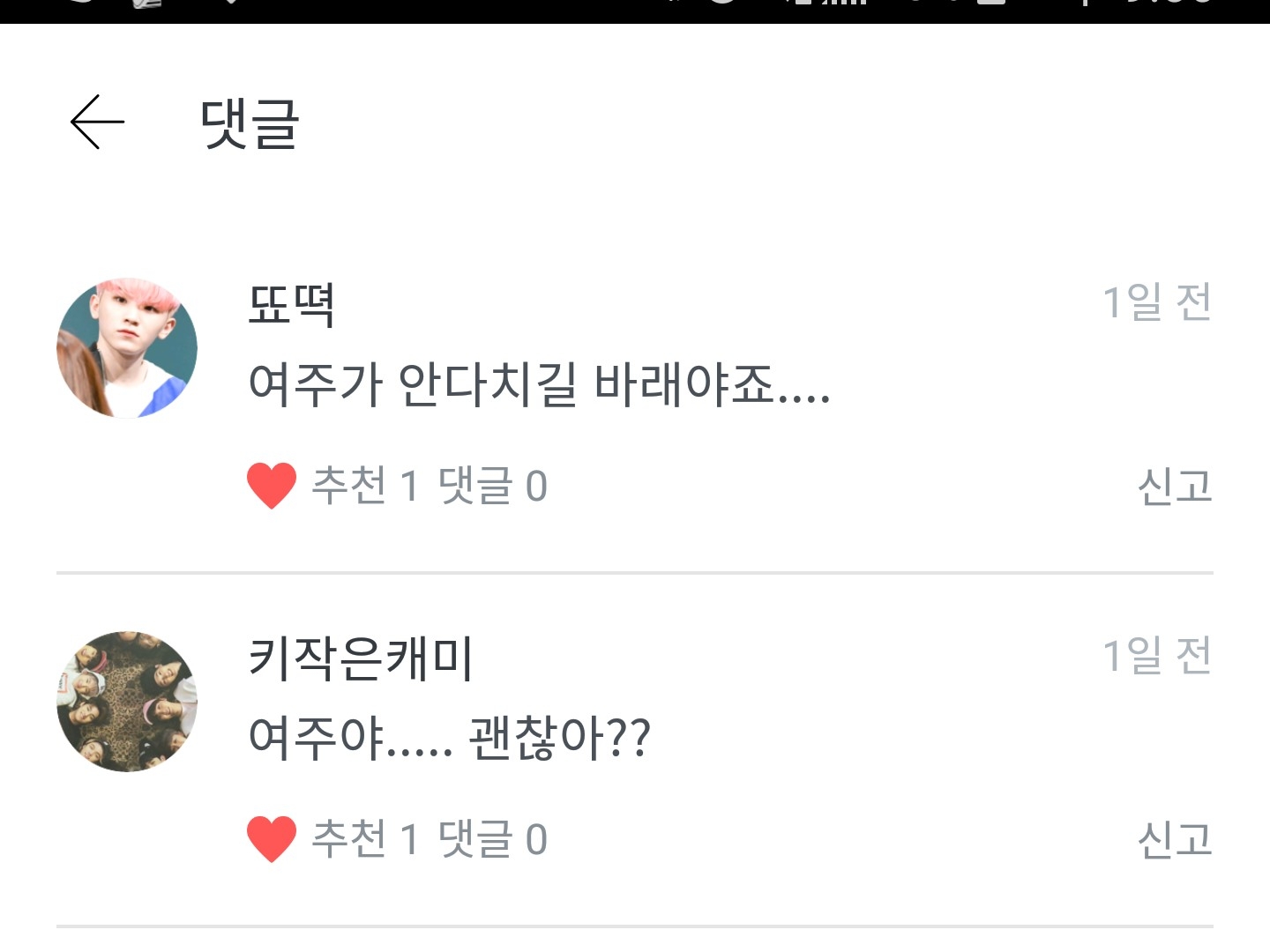This screenshot has height=952, width=1270.
Task: Click the 1일 전 timestamp on 또떡's comment
Action: pos(1156,302)
